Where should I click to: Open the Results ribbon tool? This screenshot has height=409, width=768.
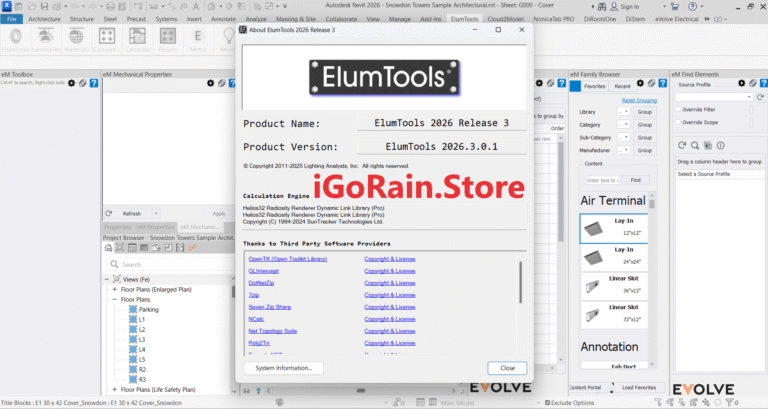[168, 40]
